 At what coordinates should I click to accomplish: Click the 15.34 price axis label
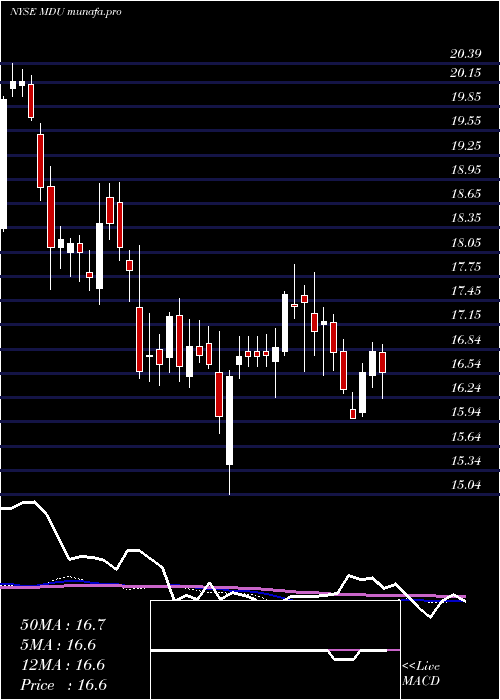point(466,461)
